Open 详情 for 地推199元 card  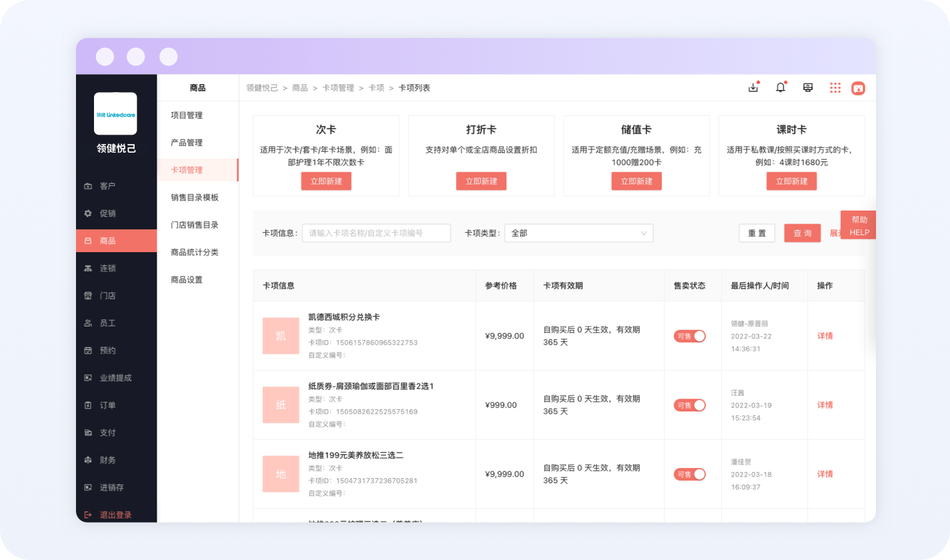coord(825,474)
